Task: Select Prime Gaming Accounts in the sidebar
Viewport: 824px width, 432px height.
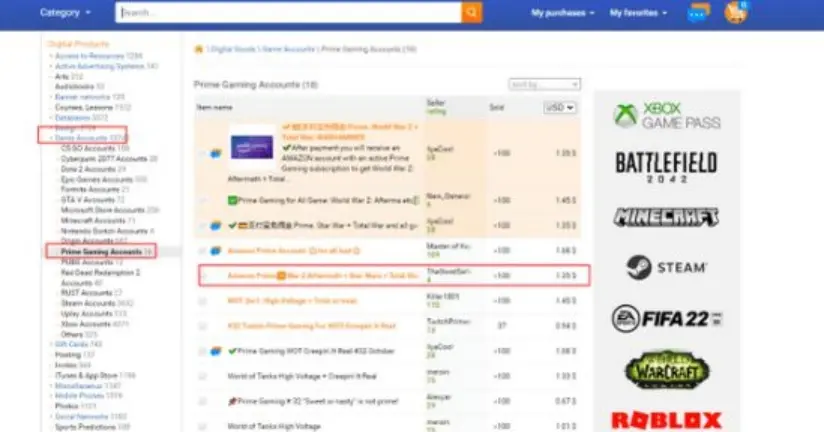Action: coord(101,252)
